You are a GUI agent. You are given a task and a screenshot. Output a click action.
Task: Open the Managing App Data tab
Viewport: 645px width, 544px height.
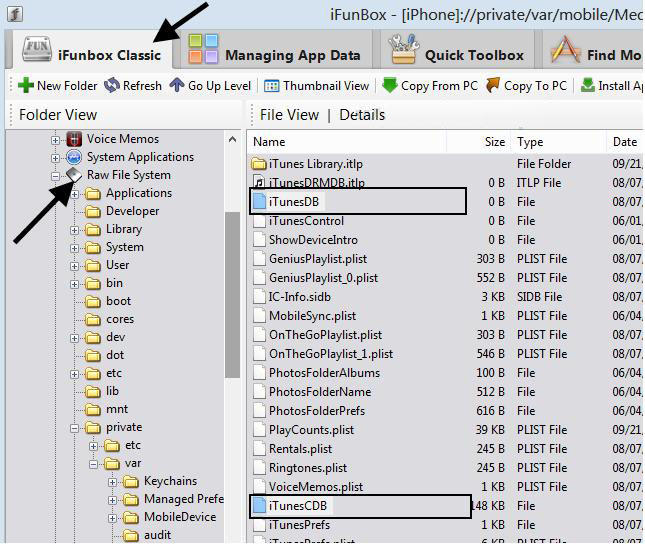point(276,50)
